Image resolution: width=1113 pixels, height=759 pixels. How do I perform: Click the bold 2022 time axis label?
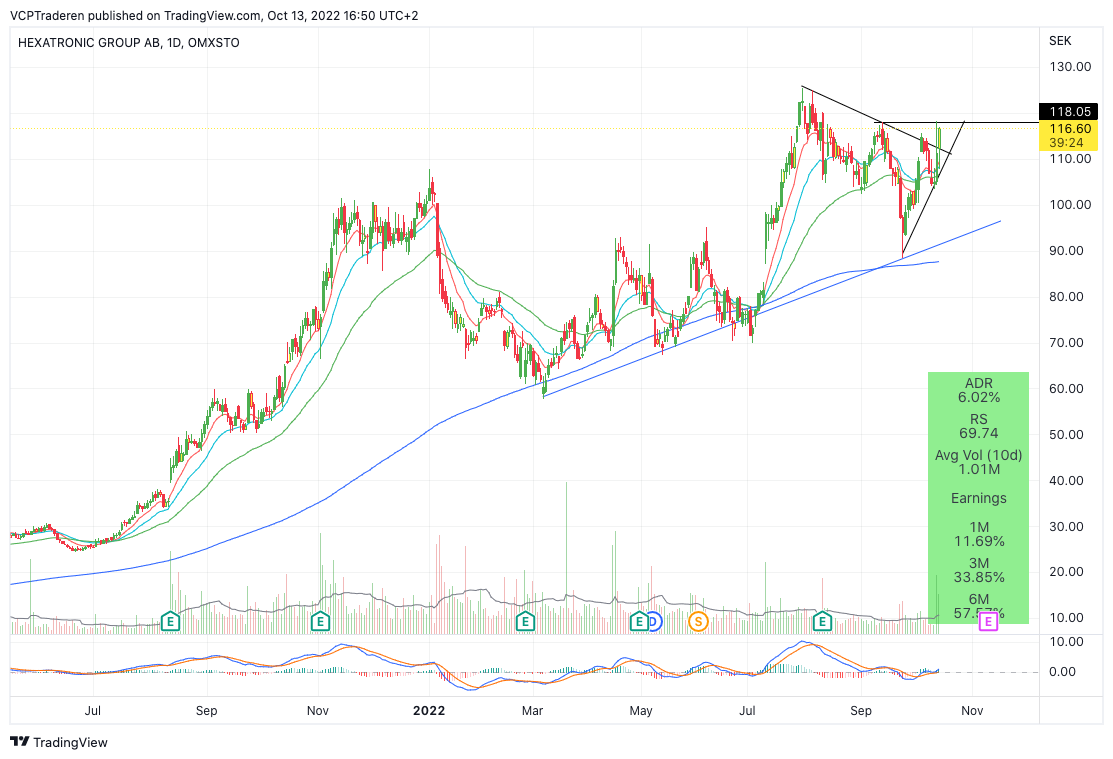click(429, 711)
